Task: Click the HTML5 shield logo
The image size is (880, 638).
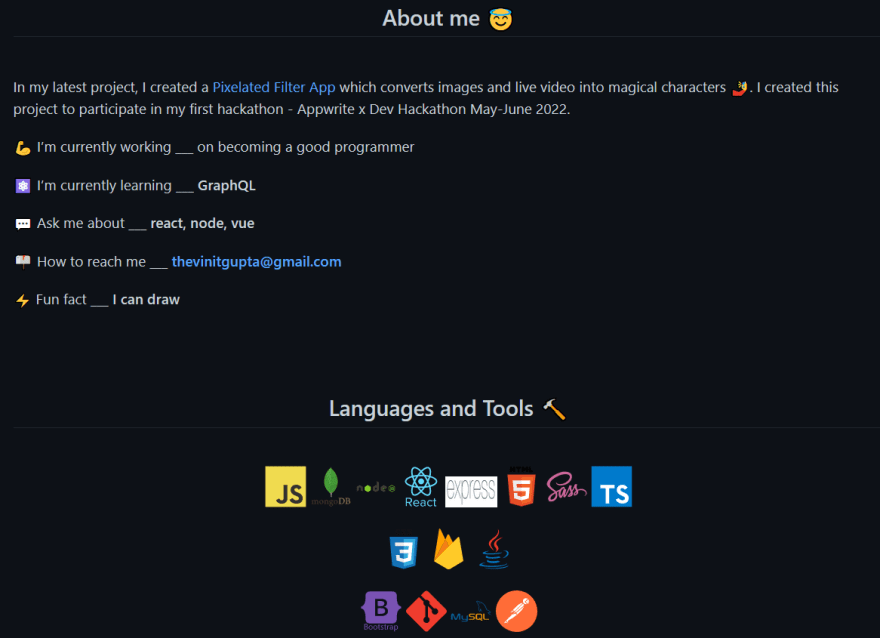Action: pyautogui.click(x=521, y=486)
